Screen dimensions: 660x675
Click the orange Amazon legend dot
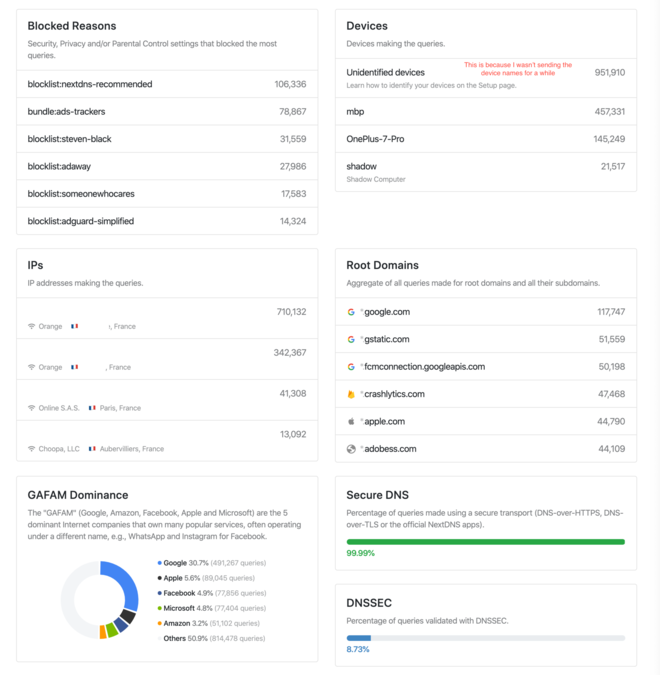click(160, 623)
